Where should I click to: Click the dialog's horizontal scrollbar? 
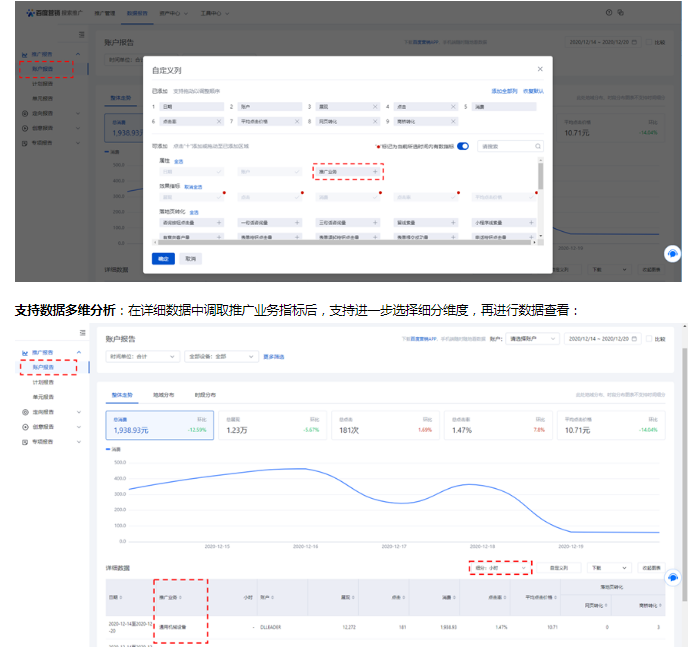point(345,242)
